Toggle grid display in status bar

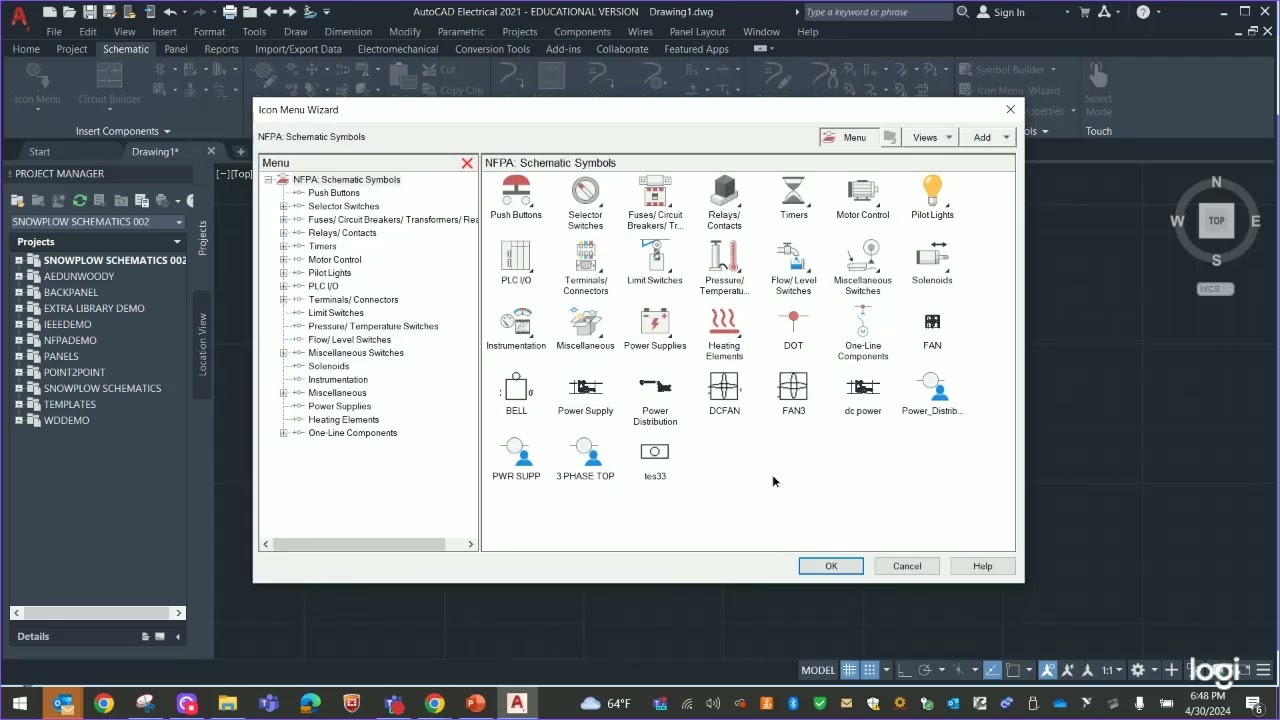(x=849, y=670)
